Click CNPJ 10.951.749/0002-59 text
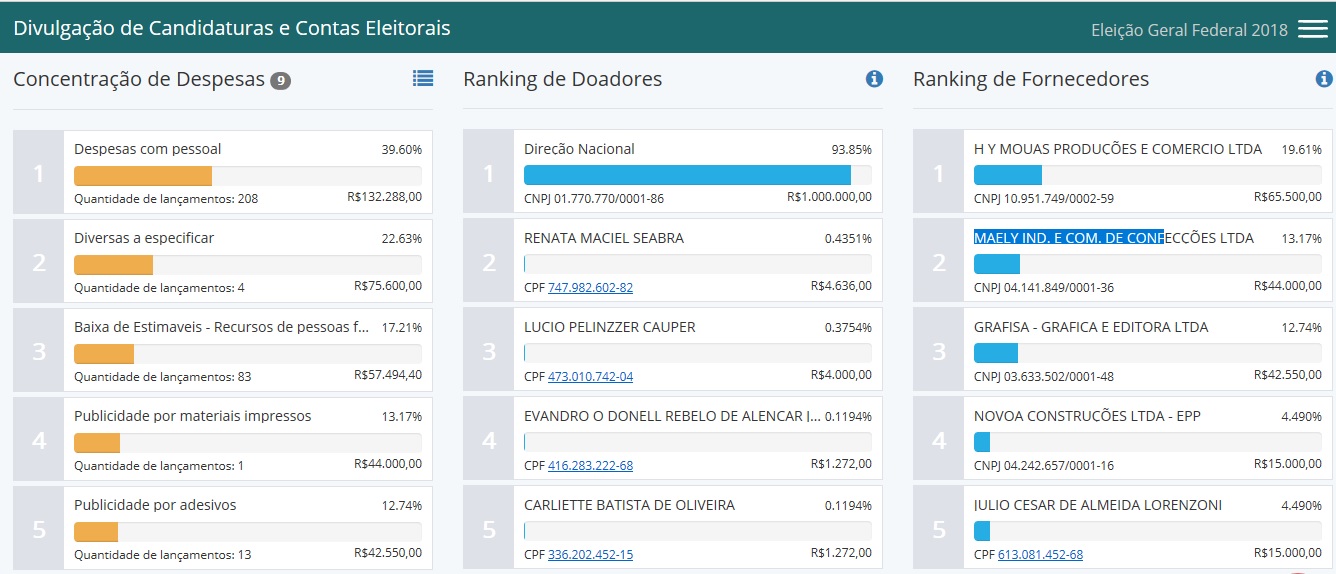This screenshot has width=1336, height=574. 1044,198
